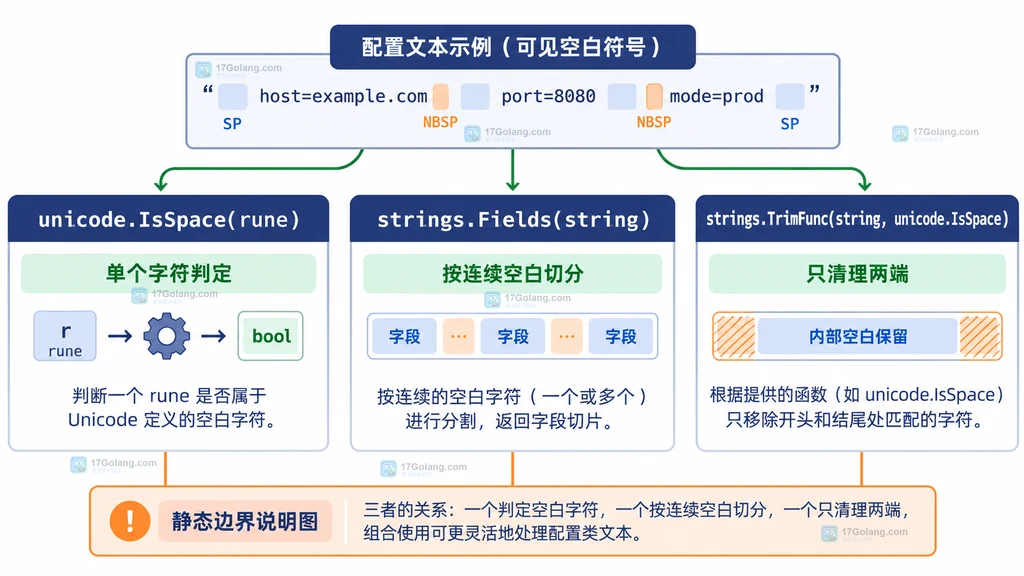1024x576 pixels.
Task: Click the text '进行分割，返回字段切片。'
Action: (x=510, y=421)
